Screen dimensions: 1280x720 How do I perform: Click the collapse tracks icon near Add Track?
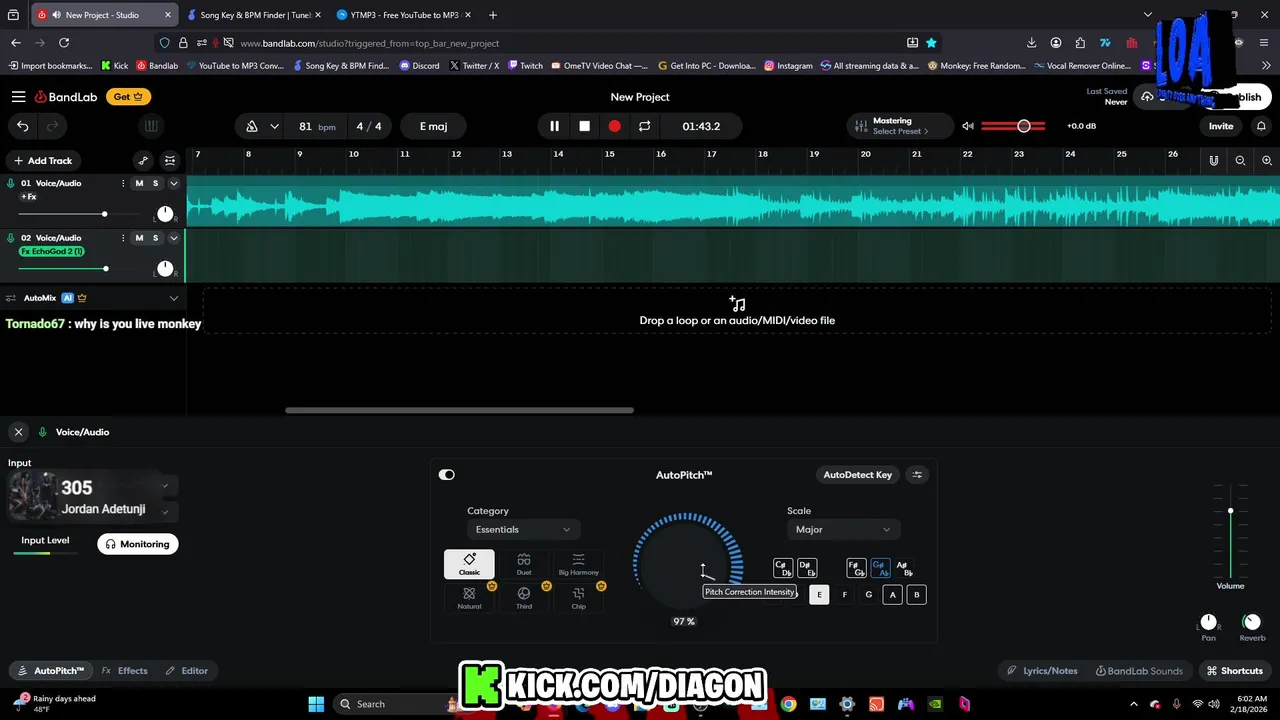(x=170, y=160)
